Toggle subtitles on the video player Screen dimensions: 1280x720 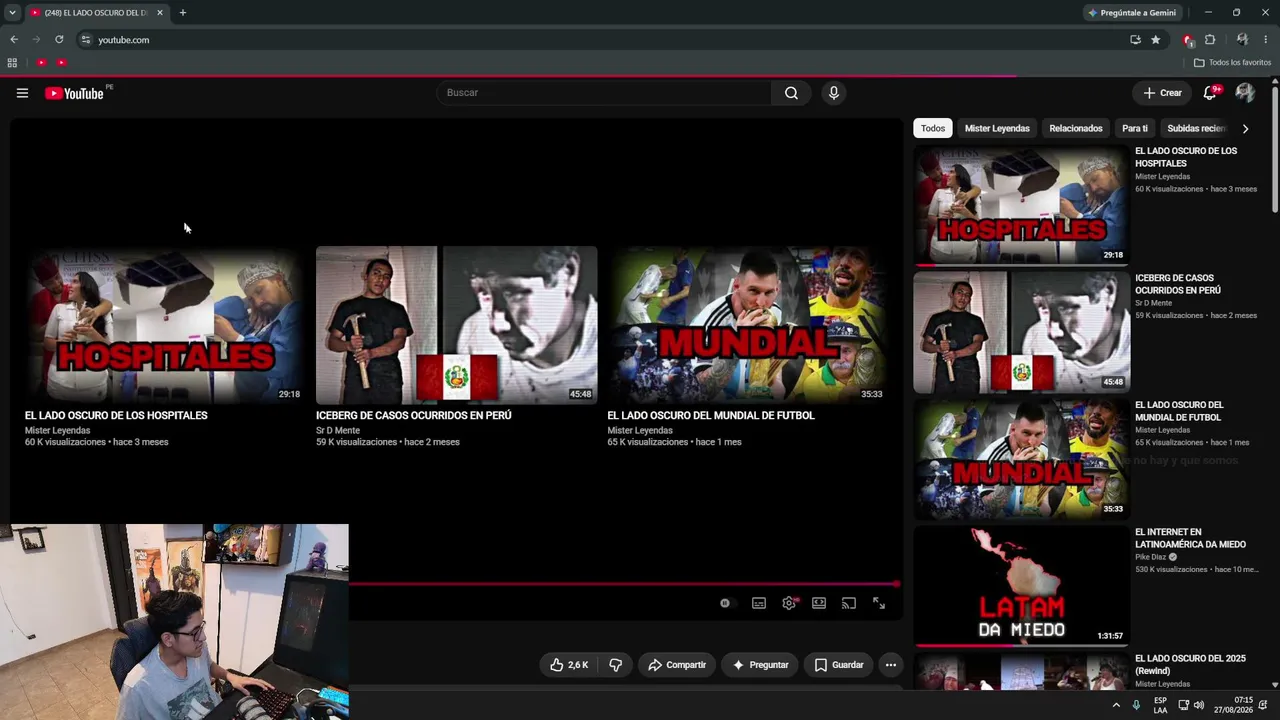(759, 603)
